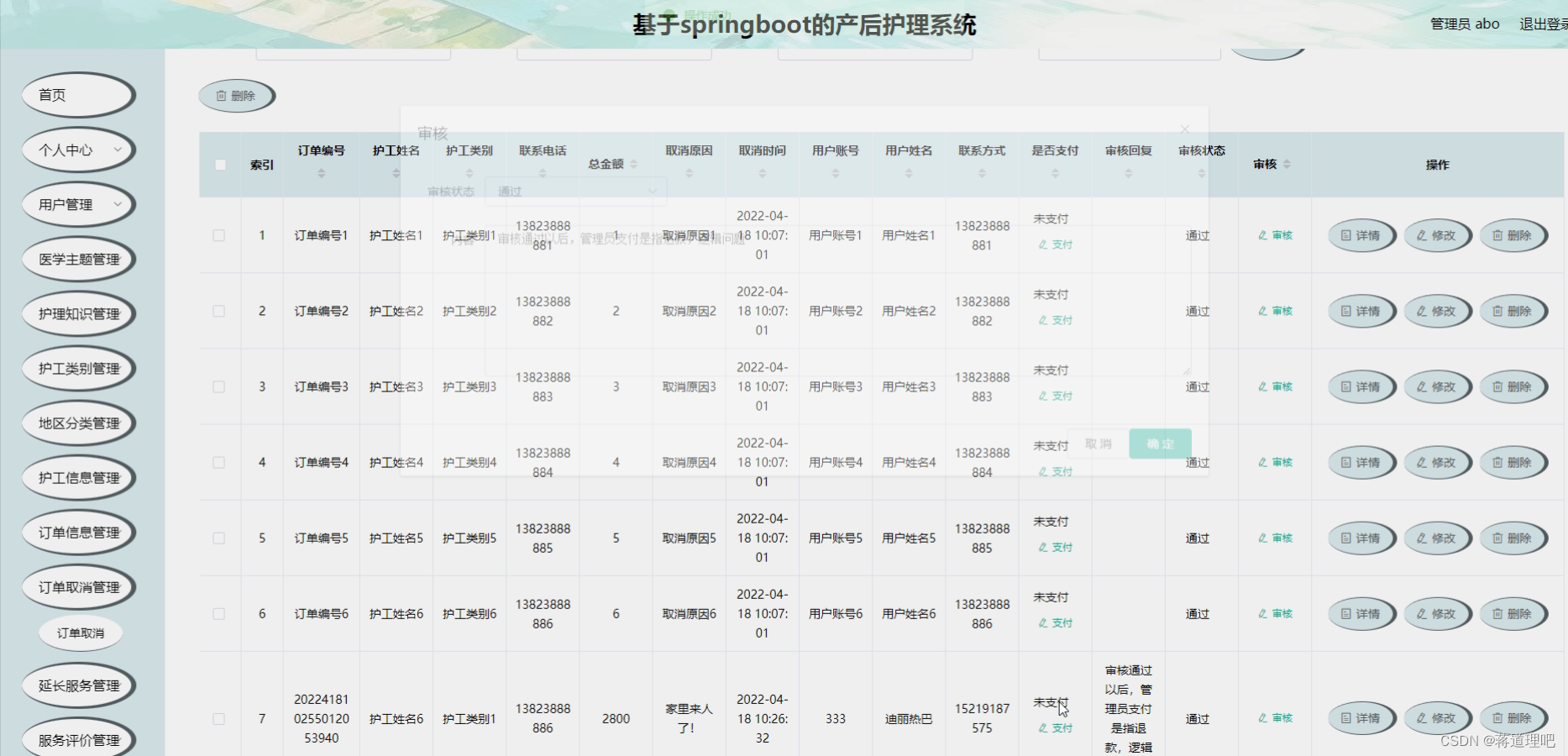Expand the 个人中心 sidebar menu
This screenshot has height=756, width=1568.
pyautogui.click(x=78, y=150)
